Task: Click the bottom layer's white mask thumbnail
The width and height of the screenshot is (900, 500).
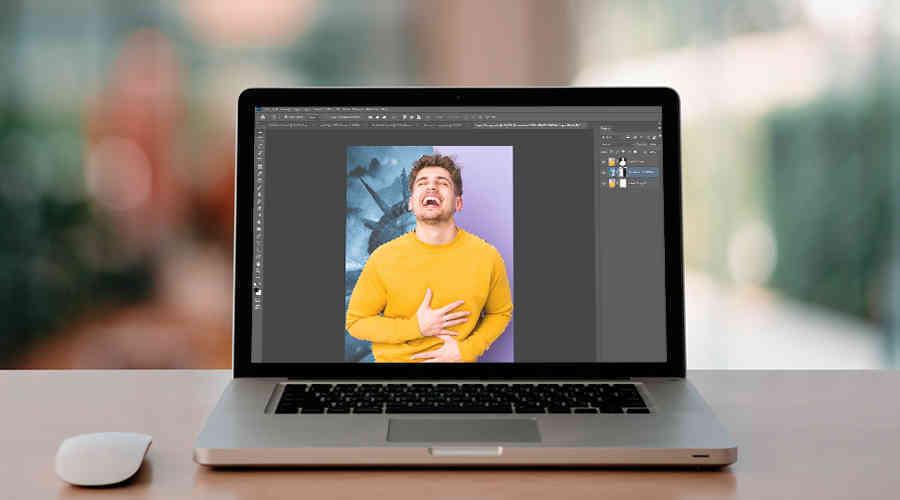Action: click(622, 183)
